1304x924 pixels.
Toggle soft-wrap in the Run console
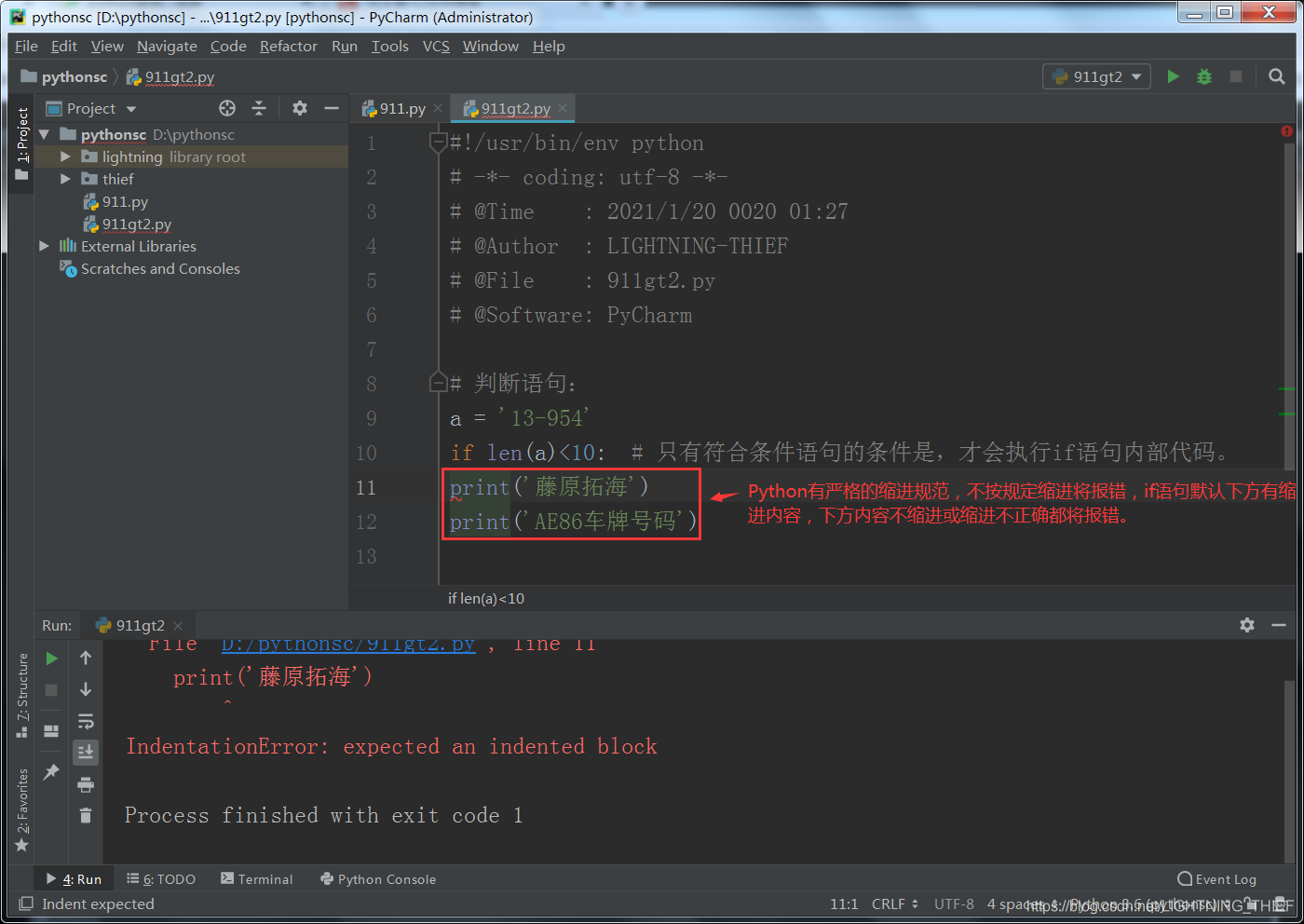tap(86, 722)
